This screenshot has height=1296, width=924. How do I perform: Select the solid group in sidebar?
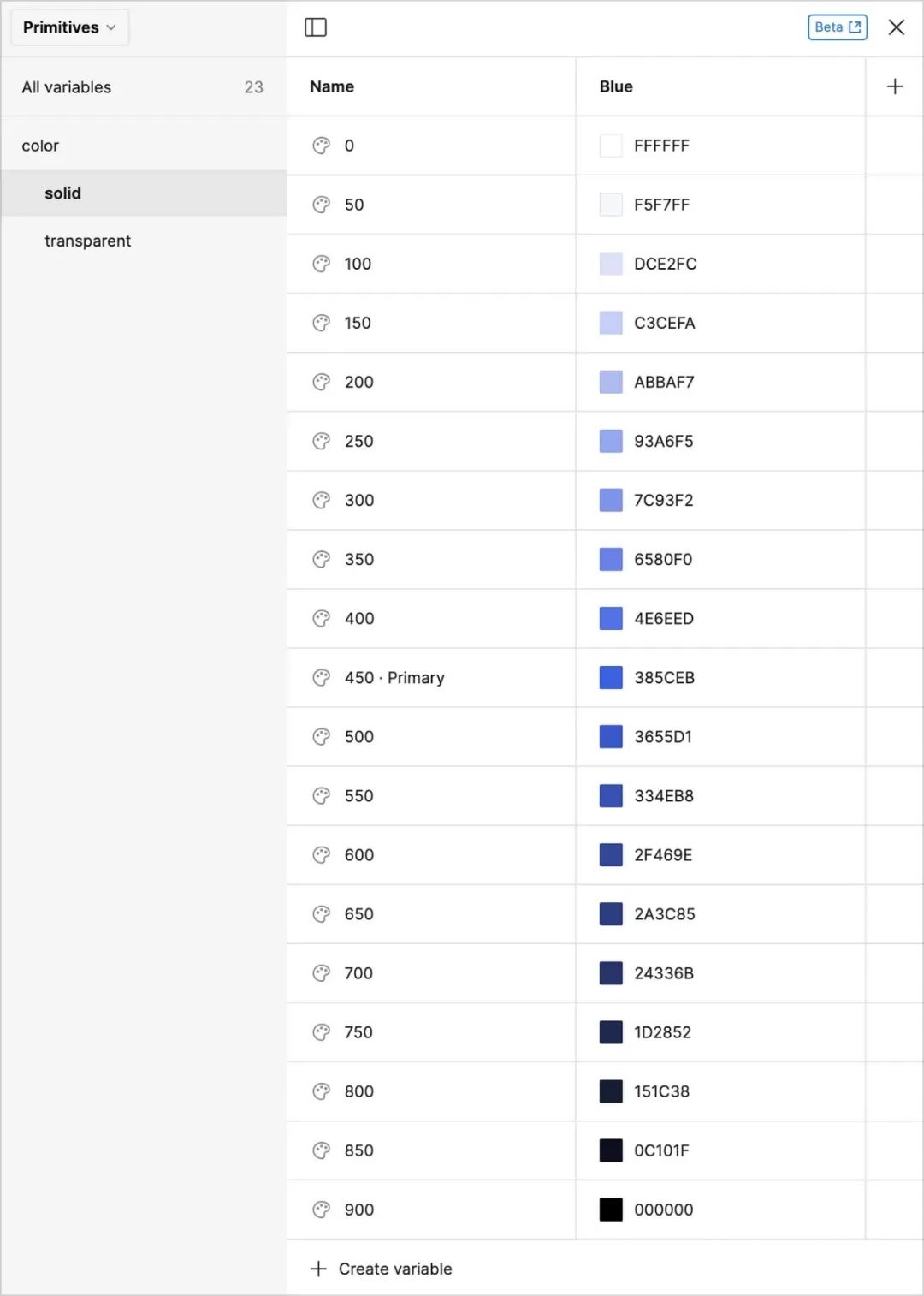pos(62,193)
